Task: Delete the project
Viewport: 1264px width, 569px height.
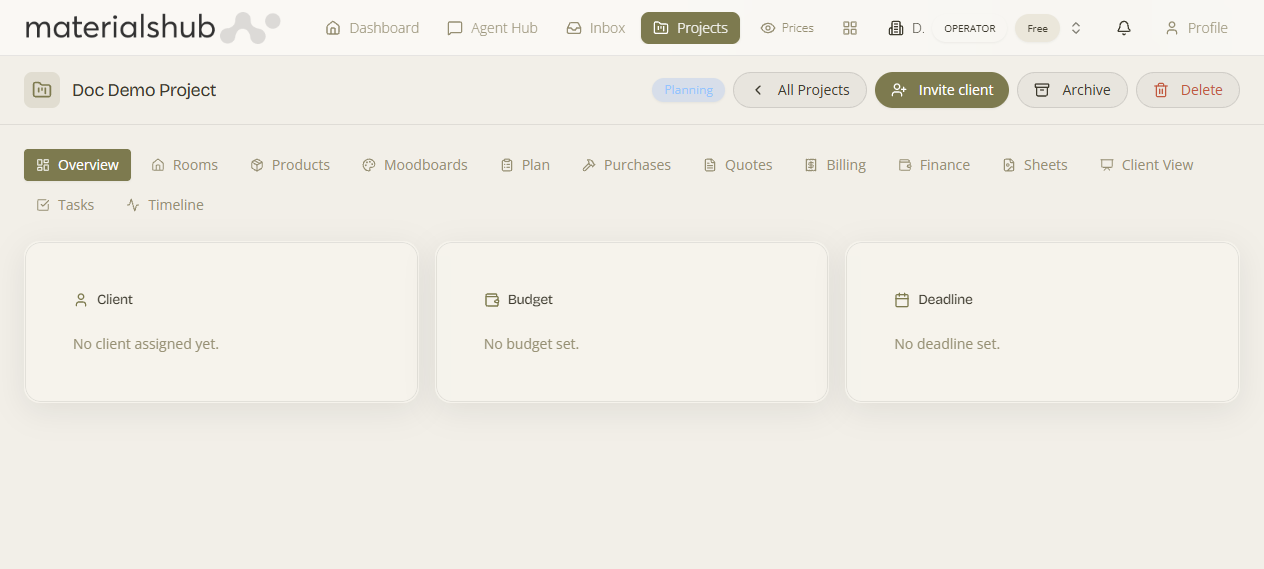Action: click(x=1188, y=90)
